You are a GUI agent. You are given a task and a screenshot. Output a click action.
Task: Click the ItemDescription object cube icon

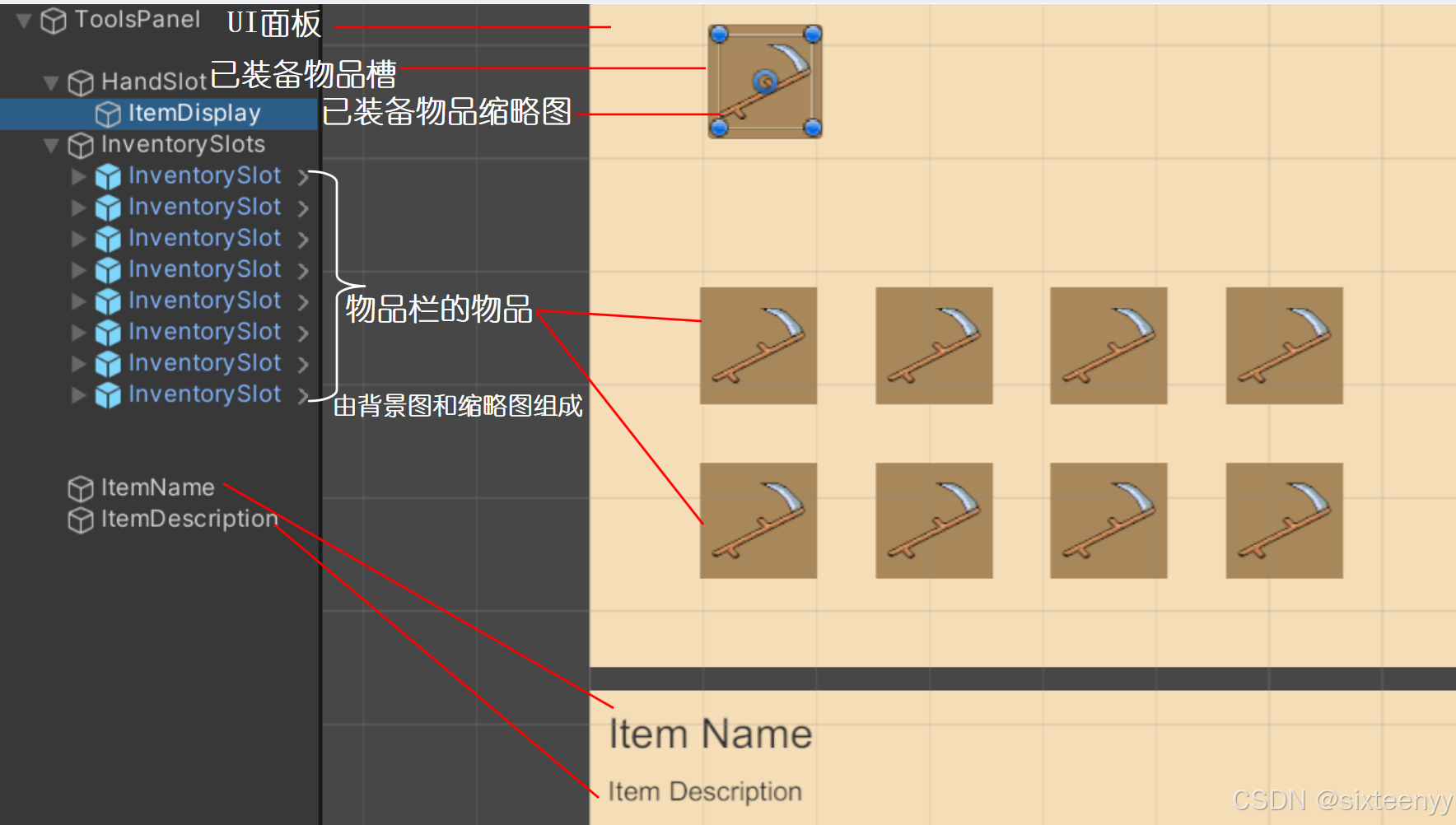81,520
